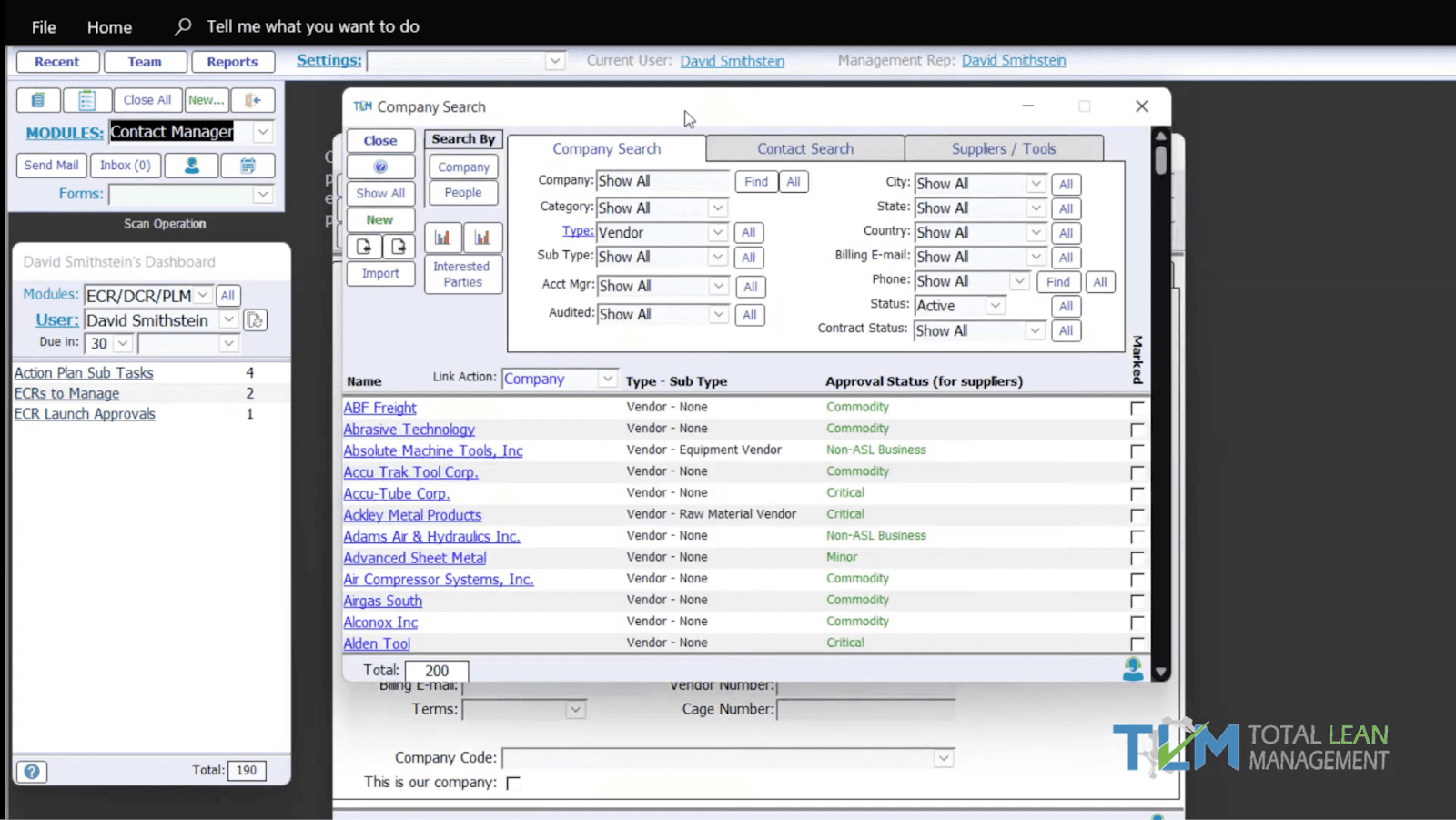Screen dimensions: 1456x820
Task: Mark the Accu Trak Tool Corp. row checkbox
Action: 1137,472
